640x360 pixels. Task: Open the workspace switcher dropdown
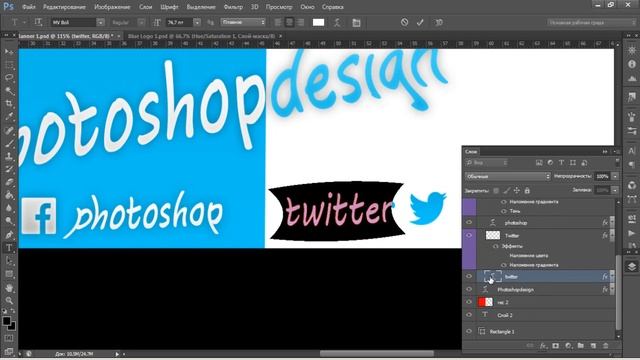(591, 22)
